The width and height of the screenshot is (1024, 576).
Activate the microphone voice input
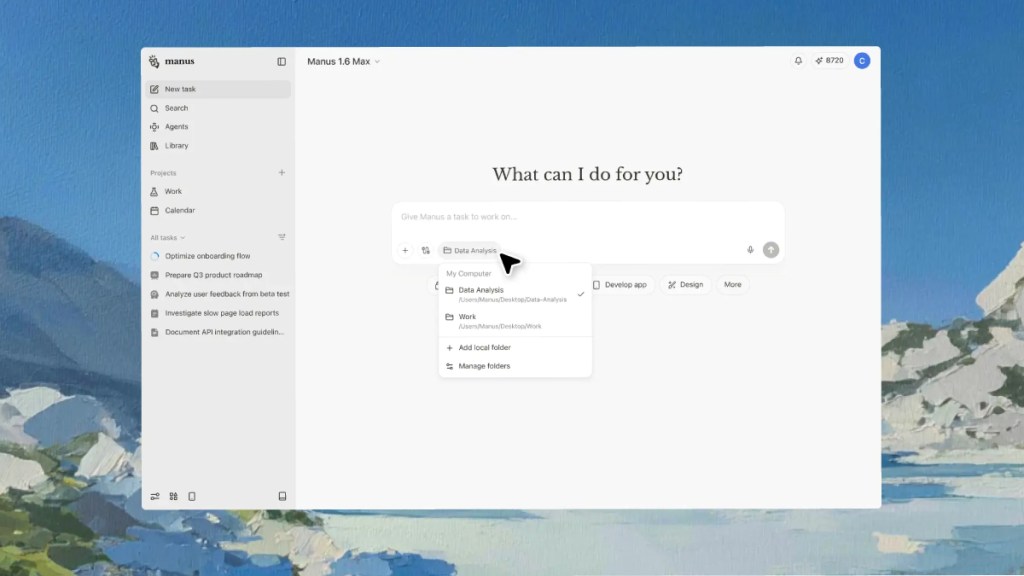(750, 250)
